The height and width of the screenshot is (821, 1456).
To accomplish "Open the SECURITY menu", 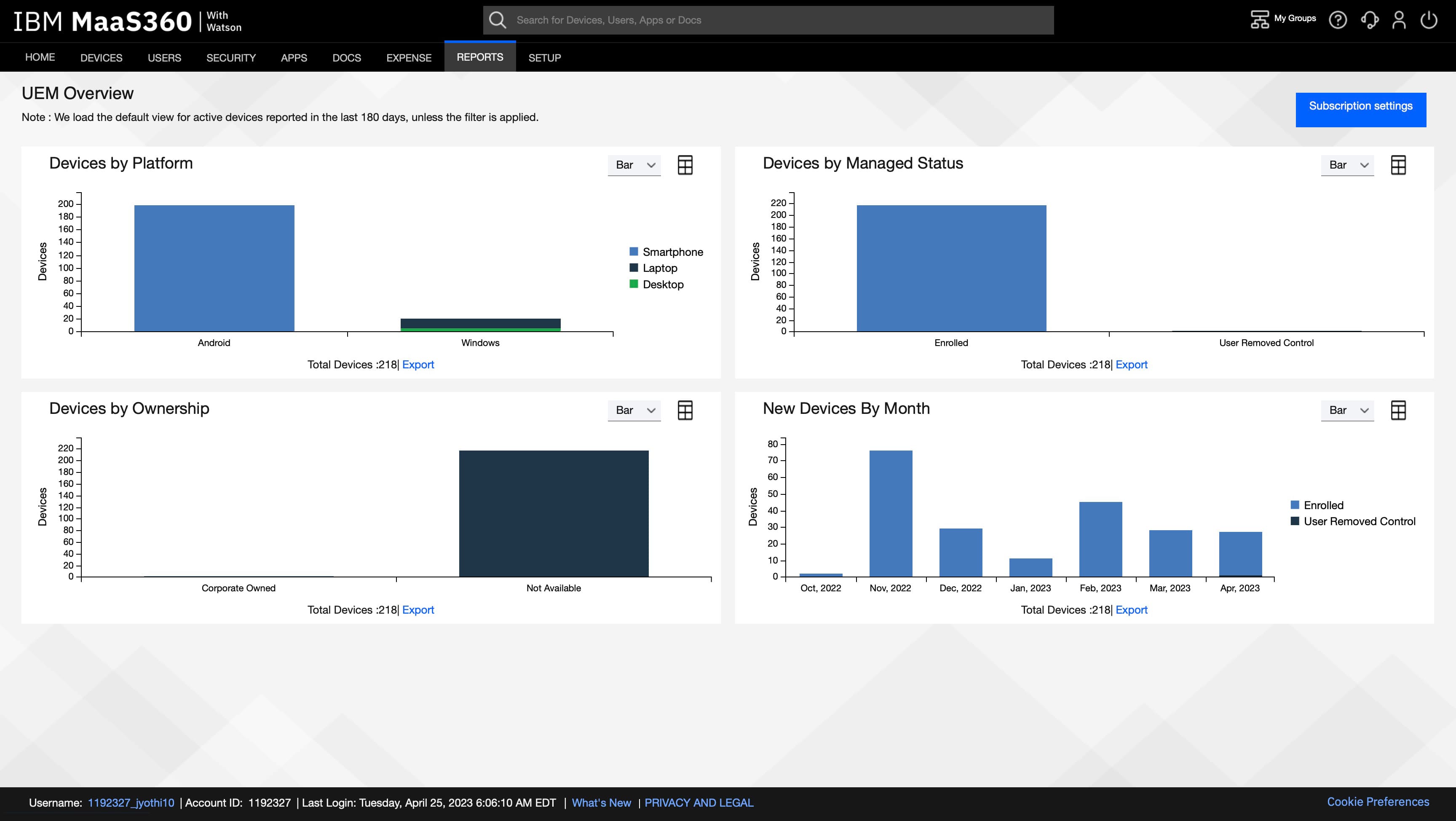I will click(231, 58).
